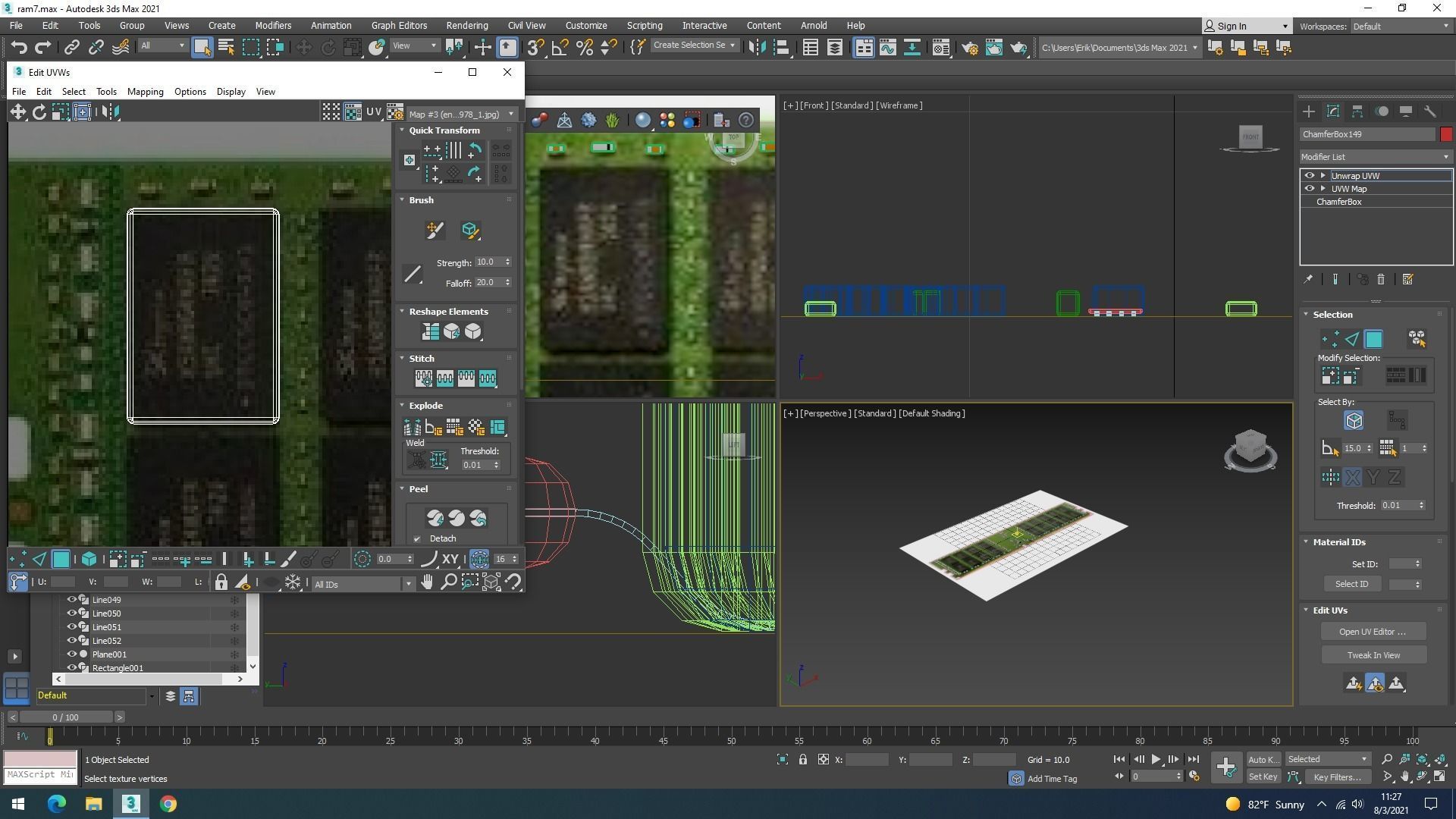Open the Utilities wrench tab

tap(1430, 111)
